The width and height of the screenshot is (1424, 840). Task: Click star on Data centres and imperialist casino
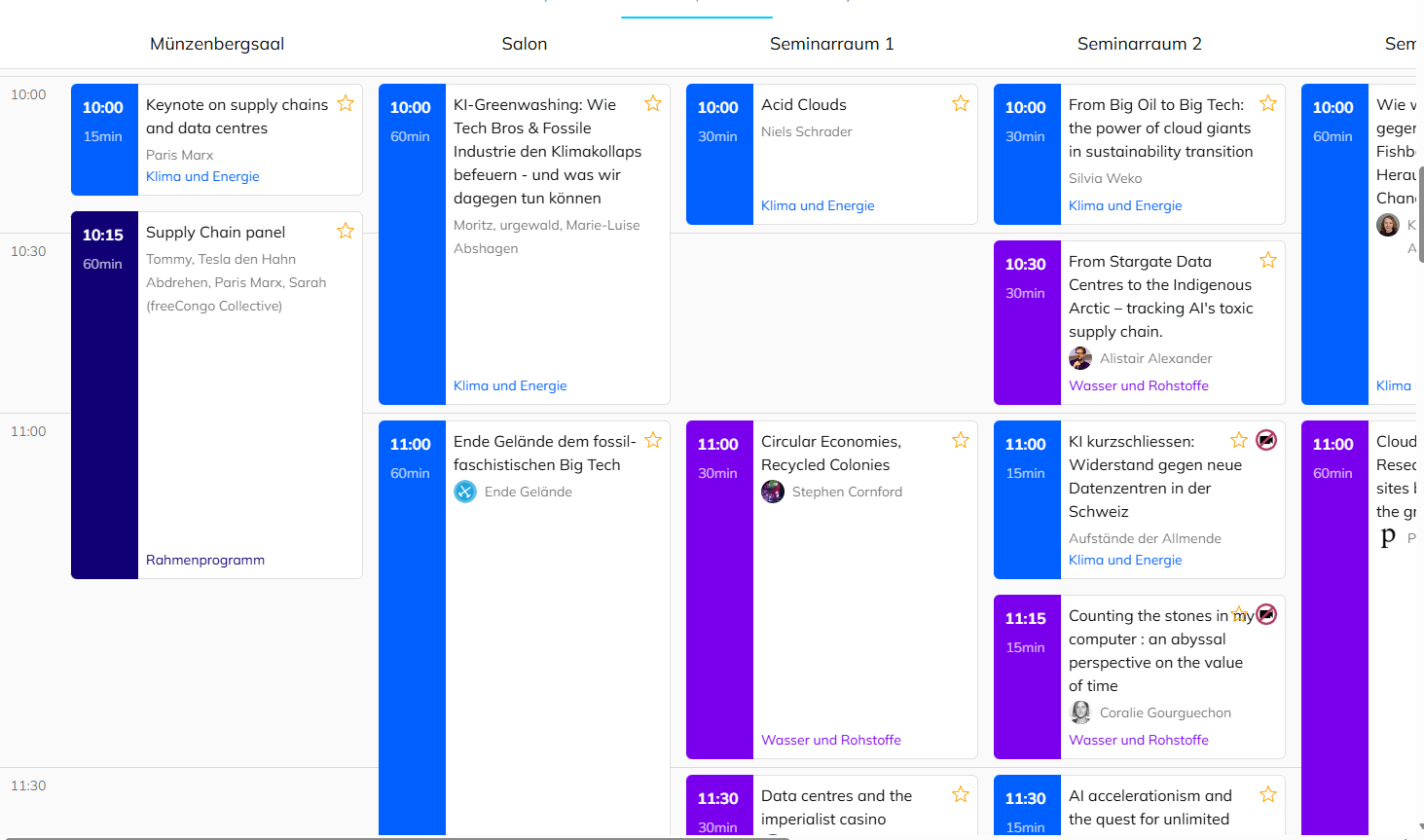coord(961,795)
